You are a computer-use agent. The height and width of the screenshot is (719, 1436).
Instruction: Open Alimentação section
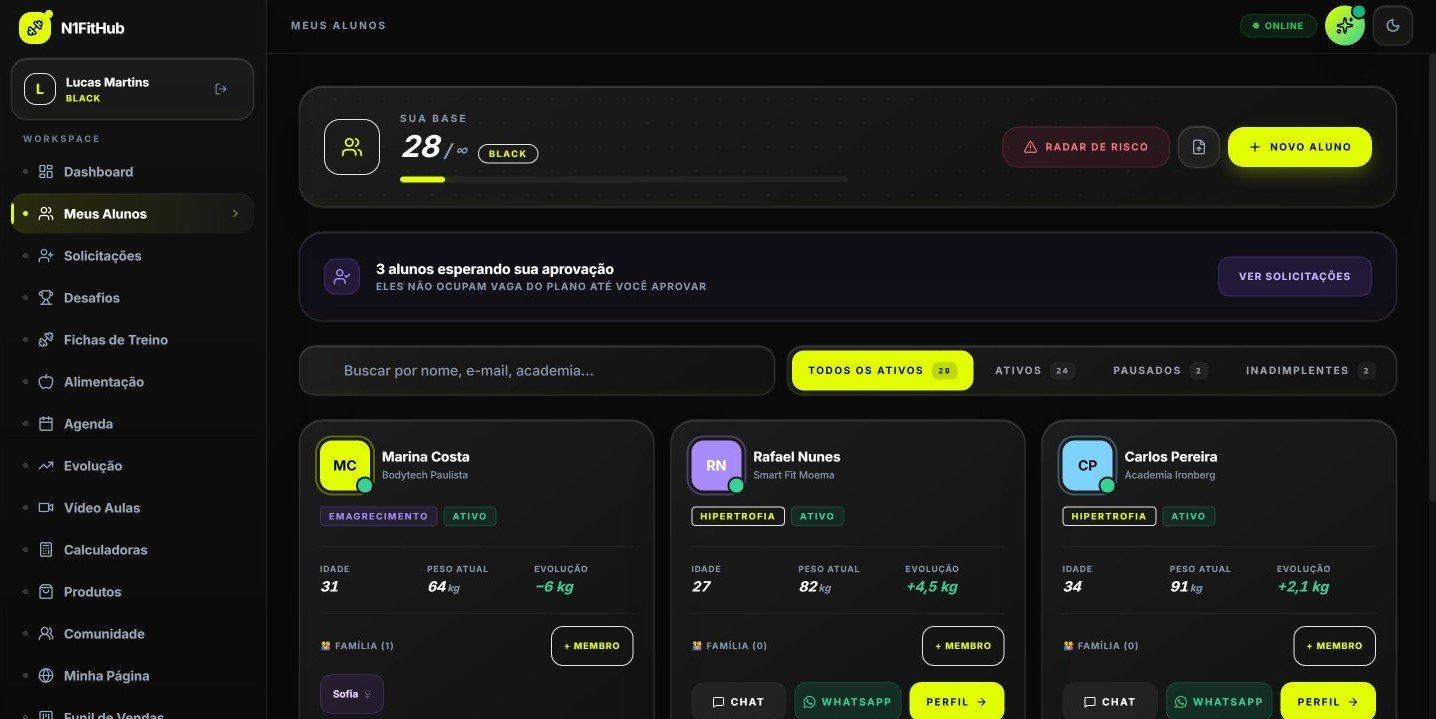click(x=132, y=382)
